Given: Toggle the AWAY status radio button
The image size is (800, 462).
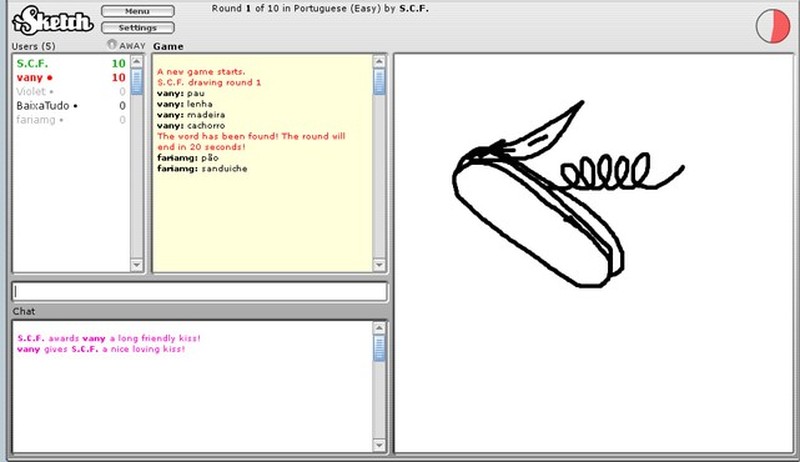Looking at the screenshot, I should click(112, 45).
